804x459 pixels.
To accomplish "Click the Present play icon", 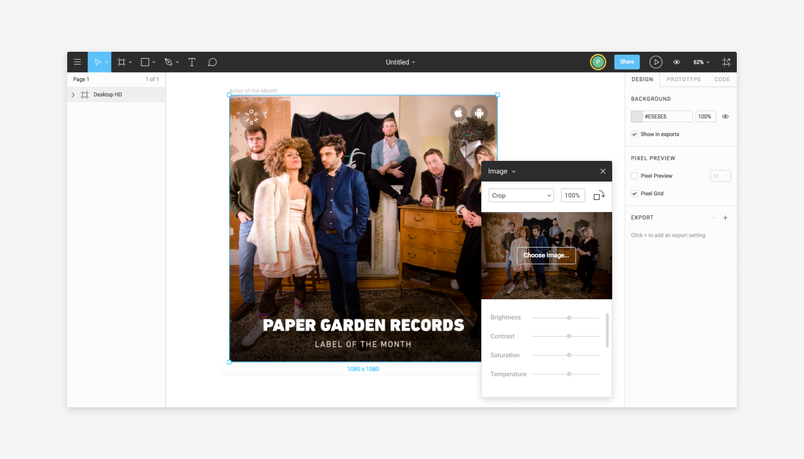I will (x=655, y=62).
